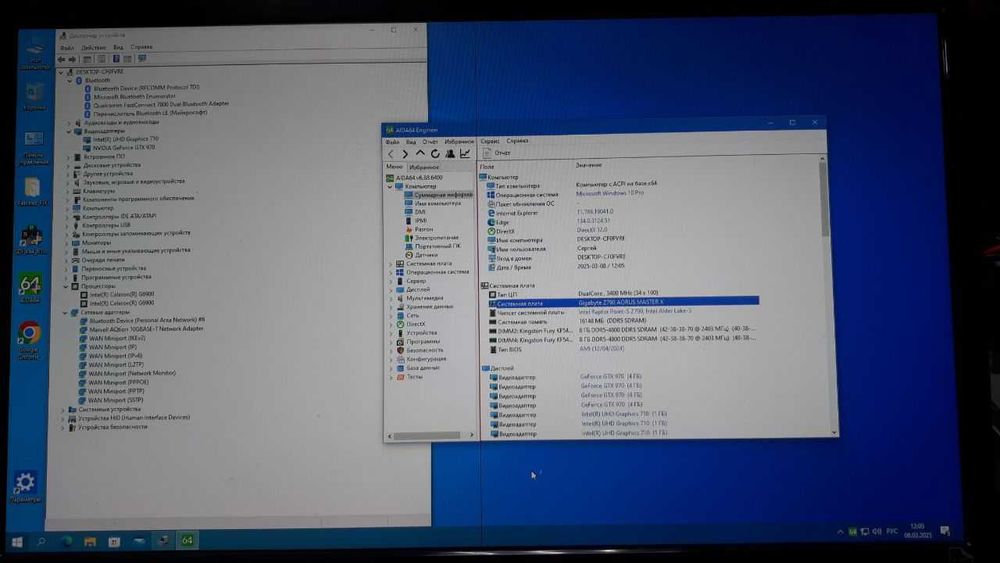Expand Клавиатуры node in Device Manager

(x=68, y=191)
